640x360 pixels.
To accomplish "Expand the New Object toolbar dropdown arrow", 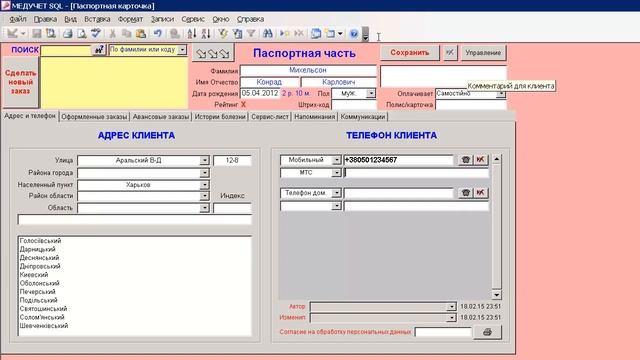I will [x=340, y=33].
